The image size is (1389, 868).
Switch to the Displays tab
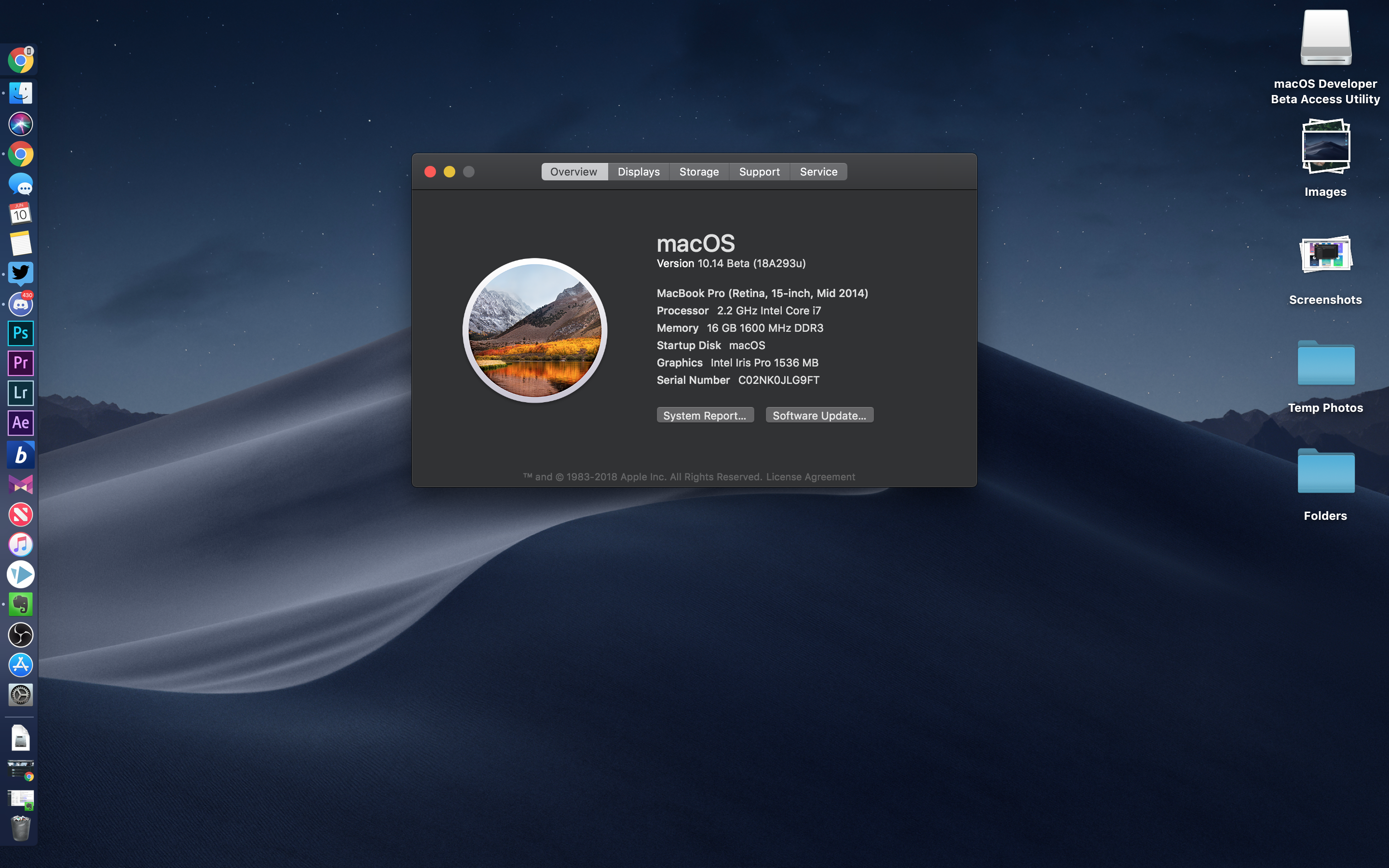(x=638, y=172)
